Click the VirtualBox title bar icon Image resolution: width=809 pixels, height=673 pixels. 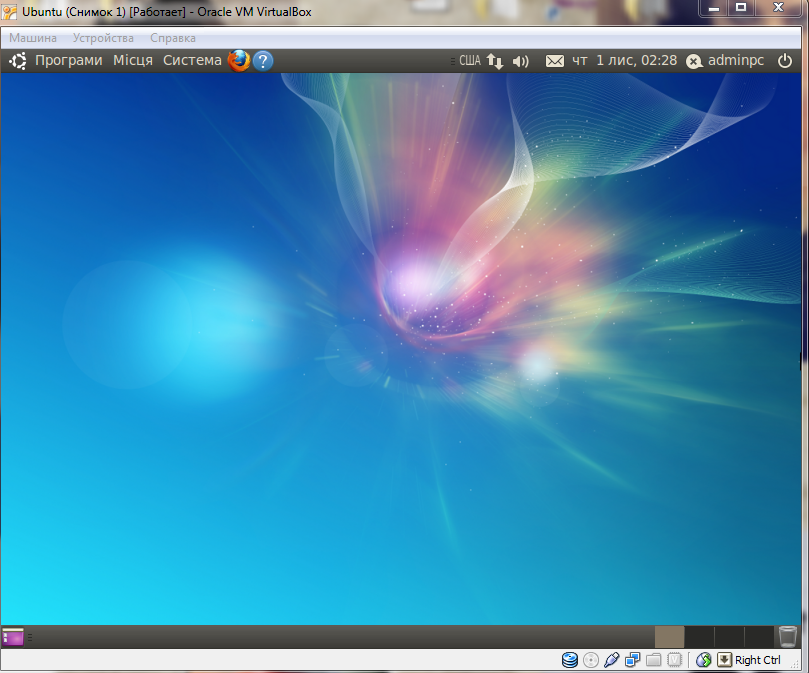[x=9, y=12]
